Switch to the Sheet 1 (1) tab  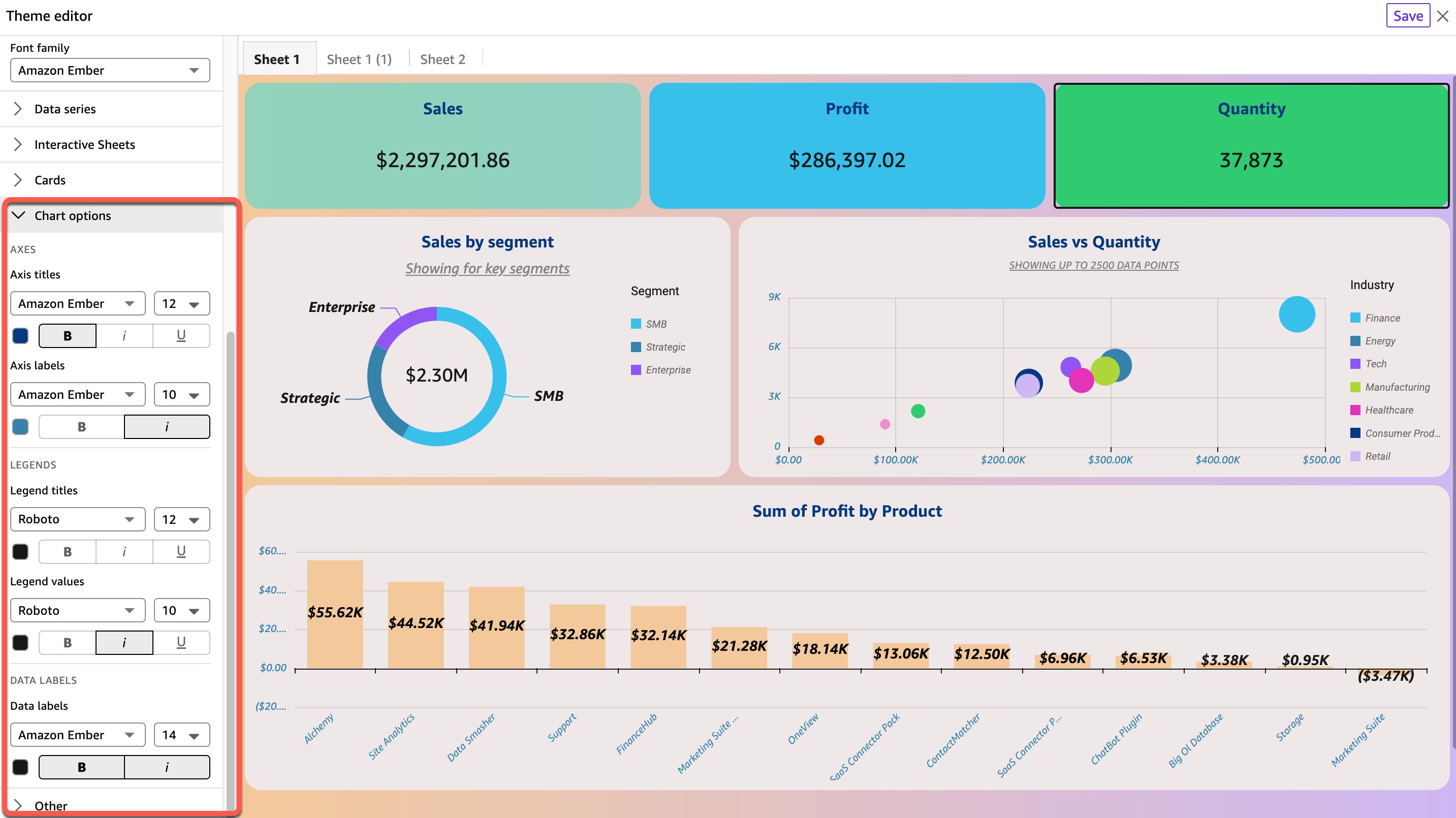coord(359,59)
